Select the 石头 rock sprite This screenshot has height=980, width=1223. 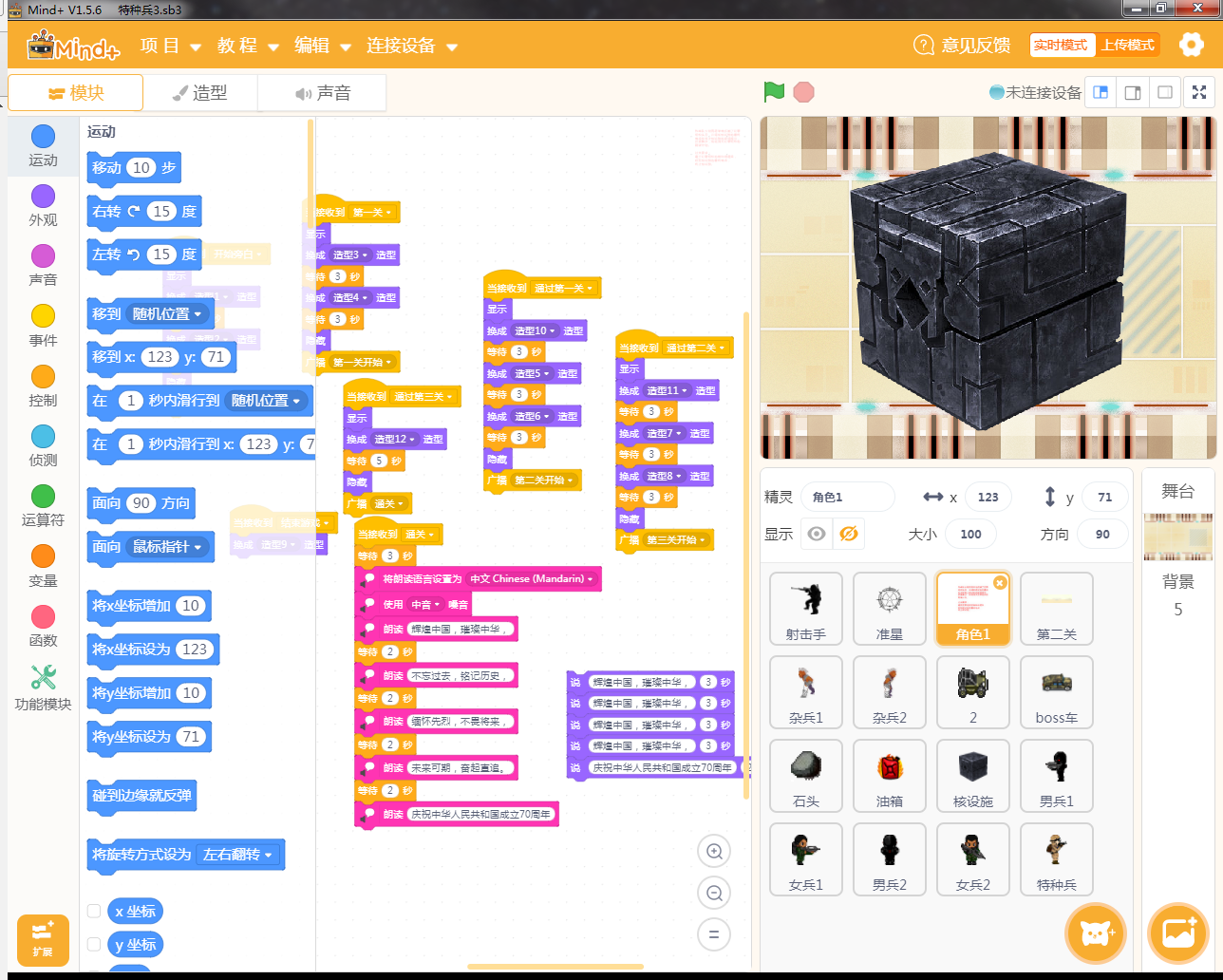point(806,776)
